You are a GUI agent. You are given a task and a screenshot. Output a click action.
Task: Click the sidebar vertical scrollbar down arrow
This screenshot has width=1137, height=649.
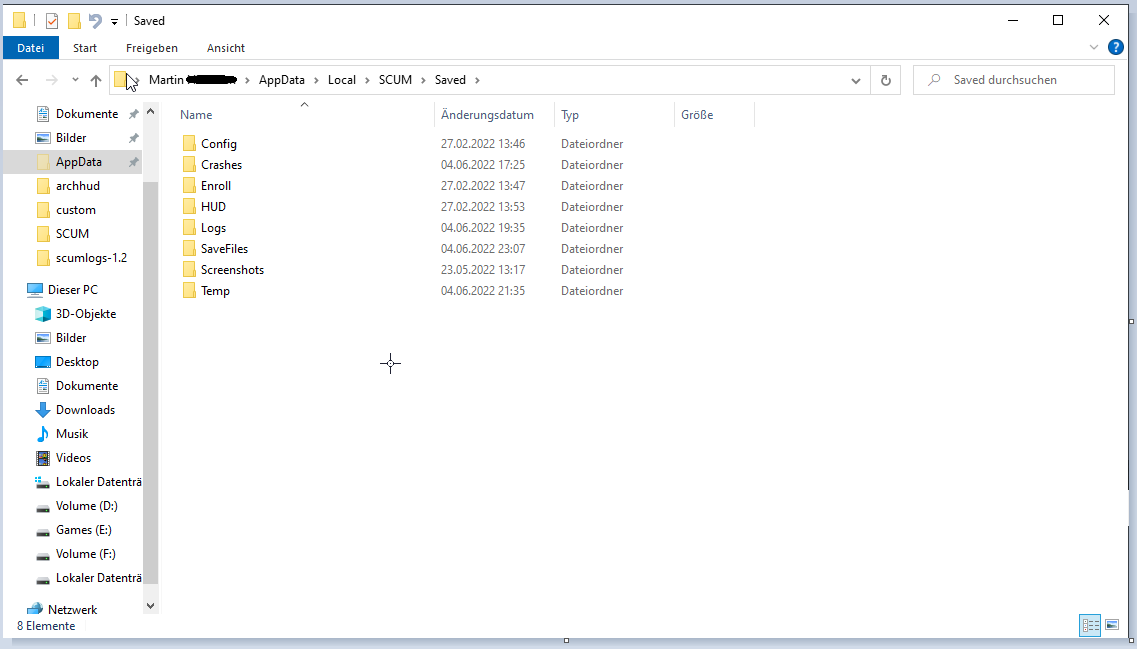coord(151,605)
